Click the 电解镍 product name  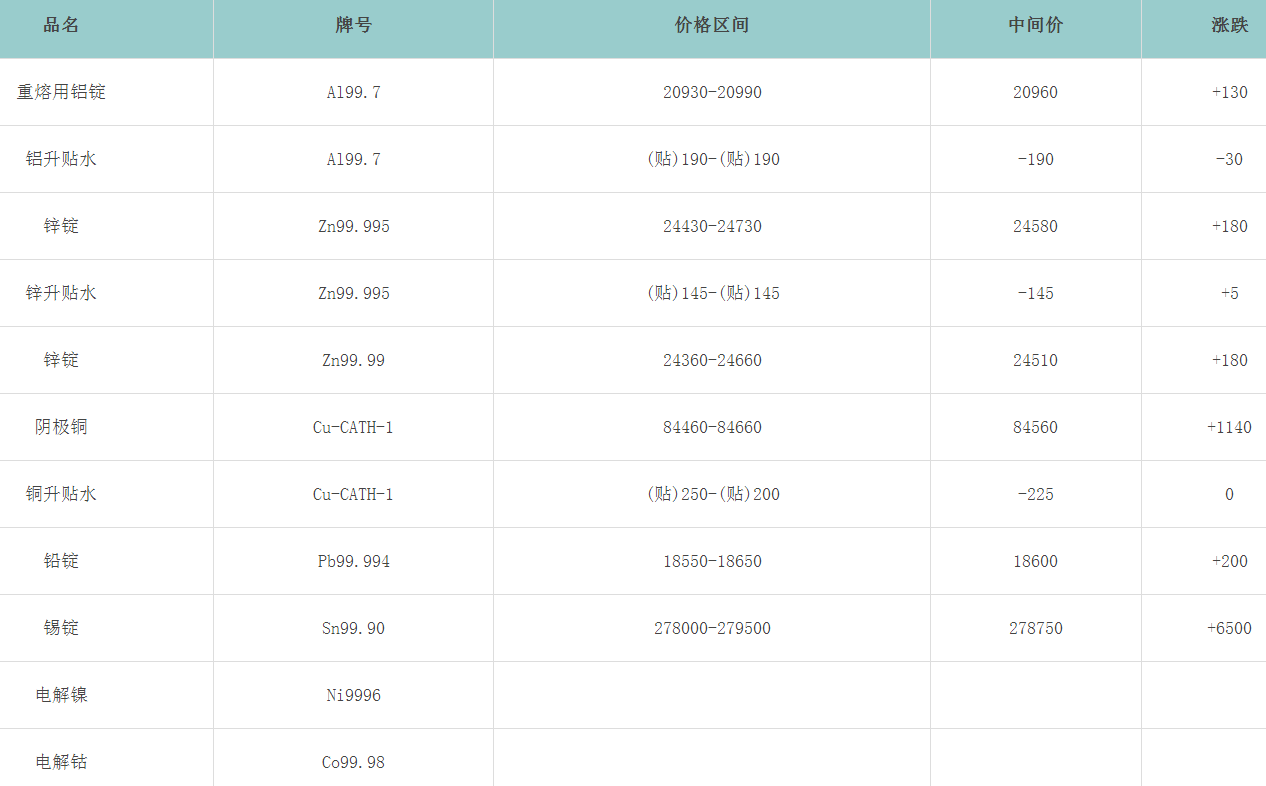tap(61, 695)
